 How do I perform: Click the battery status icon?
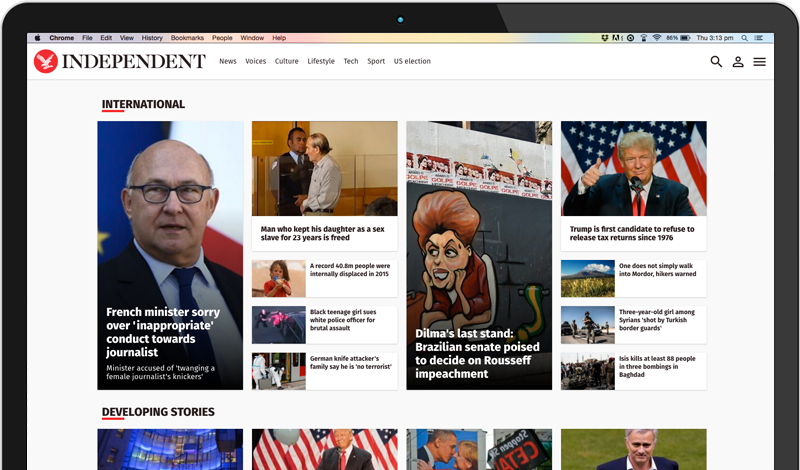coord(685,38)
